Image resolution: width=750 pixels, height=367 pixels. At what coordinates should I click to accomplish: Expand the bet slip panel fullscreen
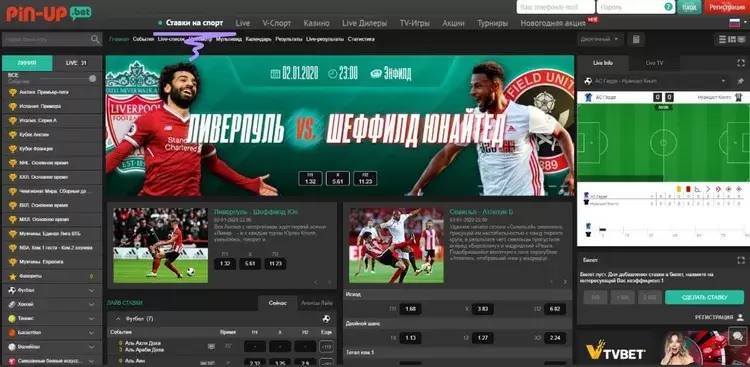click(x=741, y=260)
